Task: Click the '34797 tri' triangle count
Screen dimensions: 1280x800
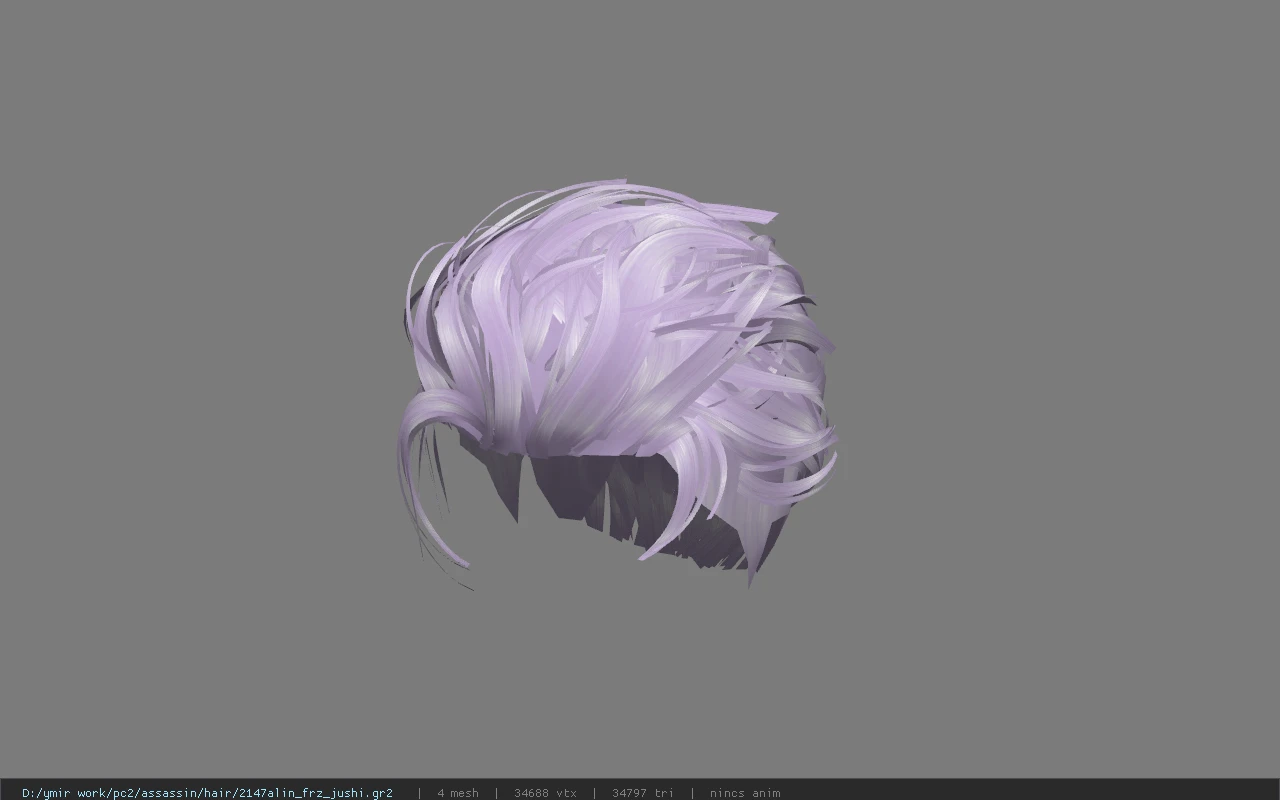Action: tap(642, 793)
